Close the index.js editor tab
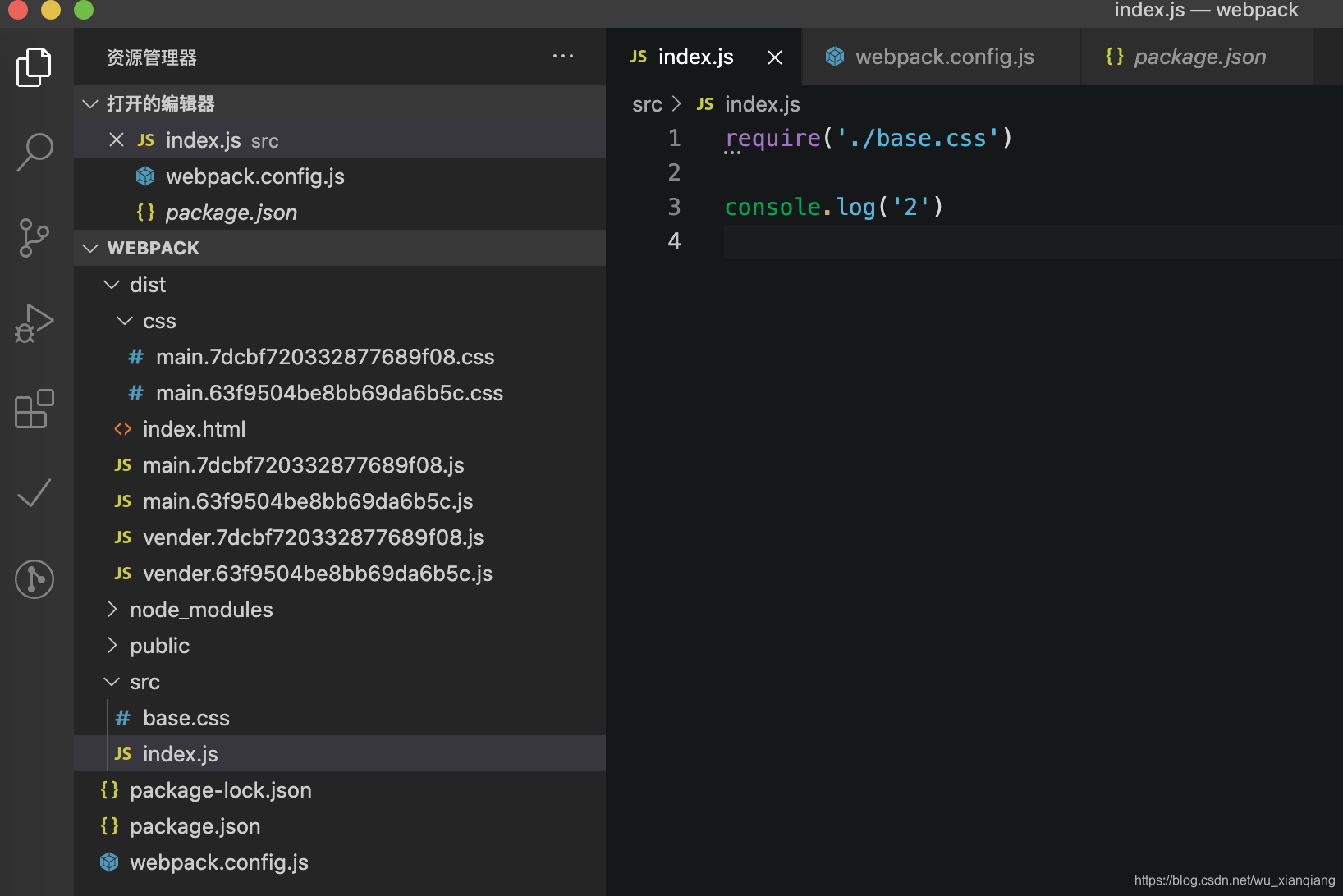The image size is (1343, 896). click(774, 57)
